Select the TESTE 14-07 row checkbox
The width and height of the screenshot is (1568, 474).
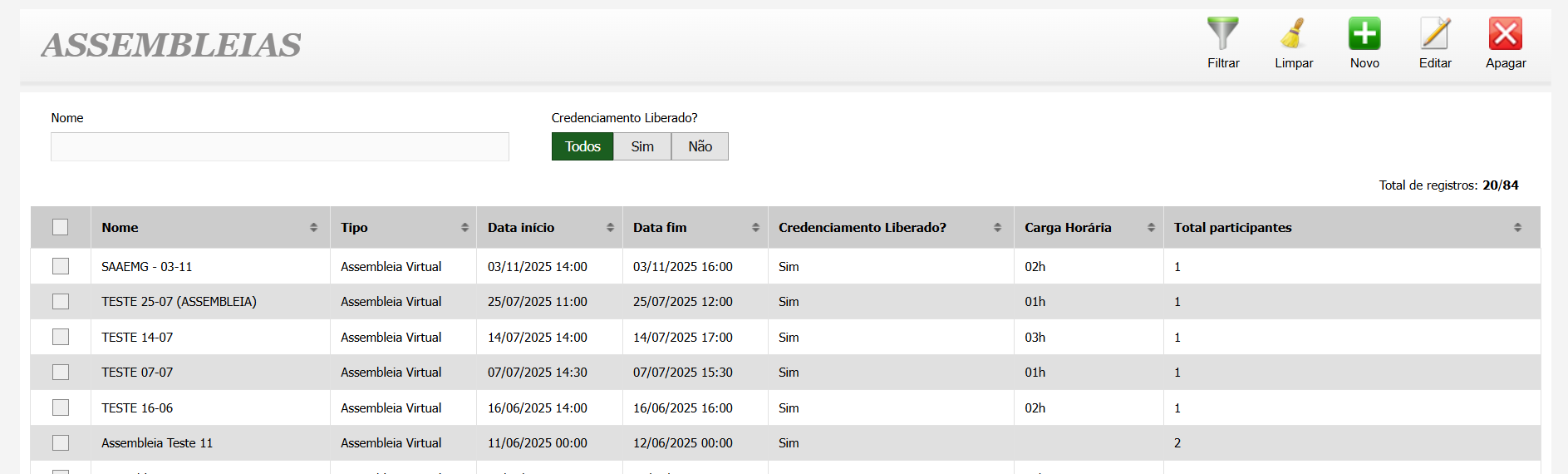point(61,337)
